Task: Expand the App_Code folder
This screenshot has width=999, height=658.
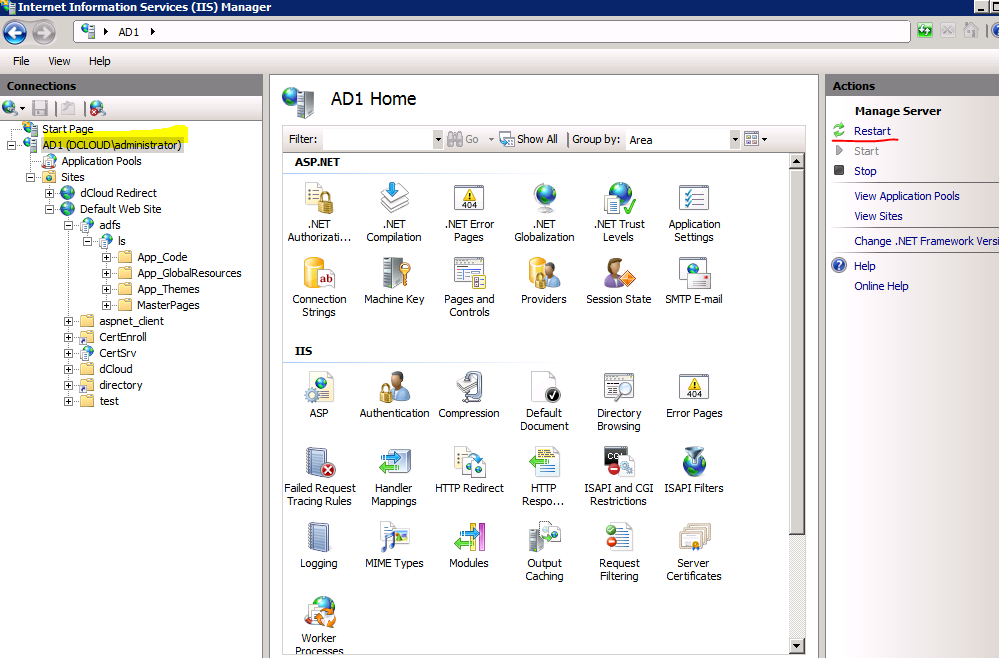Action: [107, 257]
